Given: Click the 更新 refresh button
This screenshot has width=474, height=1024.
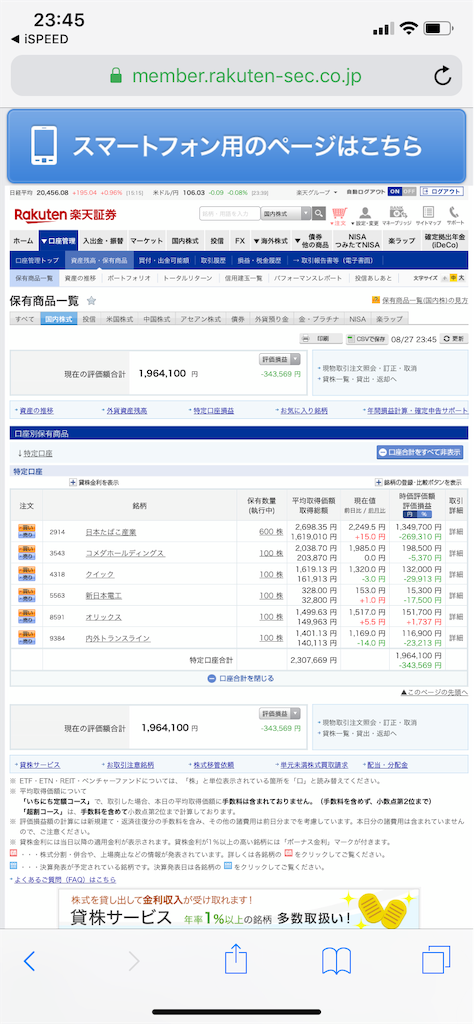Looking at the screenshot, I should point(454,339).
